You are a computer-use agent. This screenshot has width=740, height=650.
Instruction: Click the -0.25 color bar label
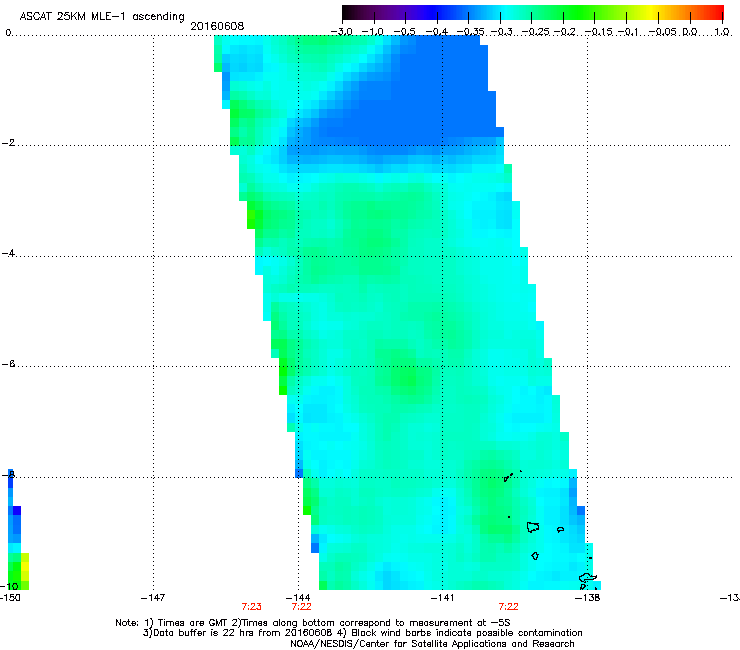(536, 32)
